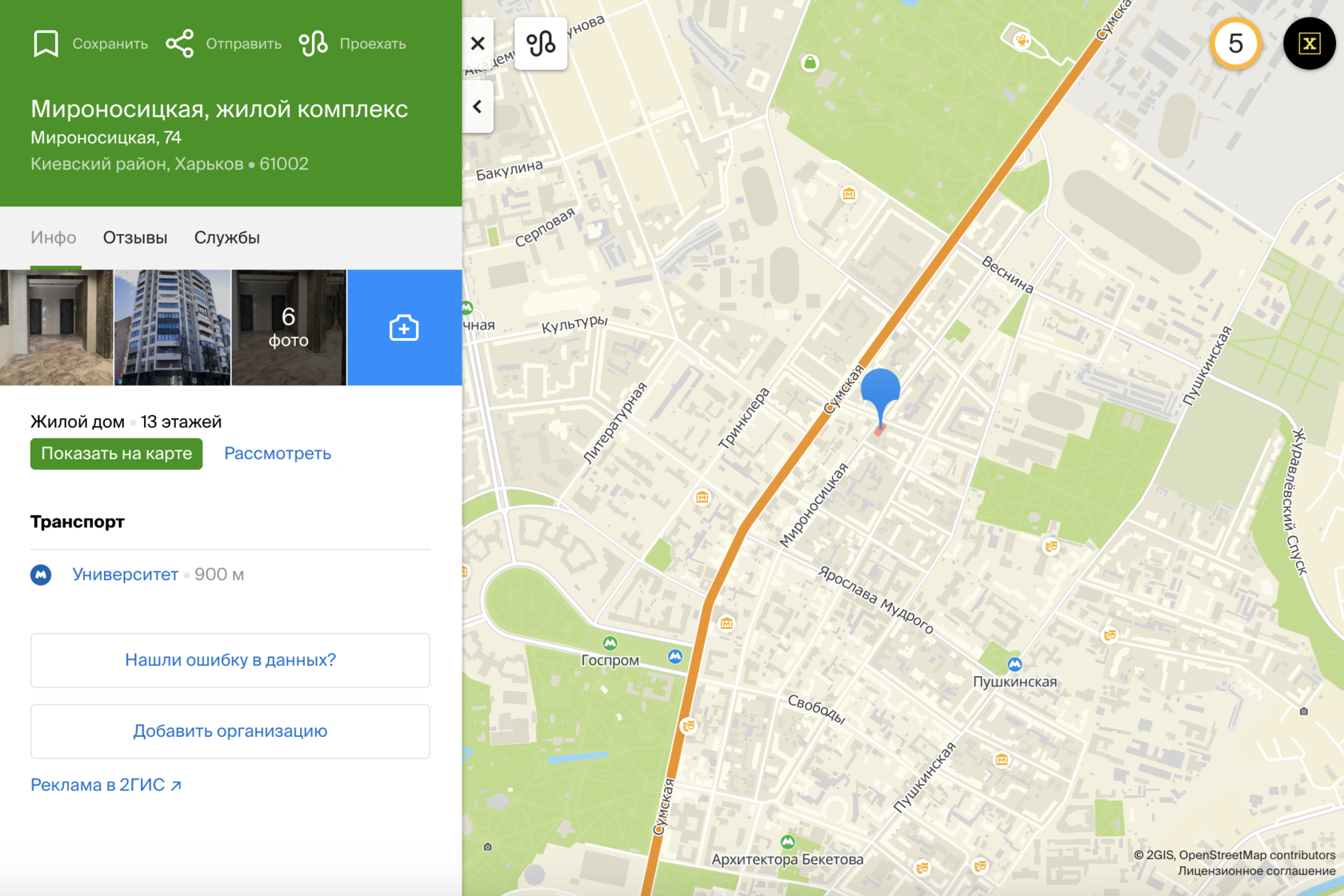Image resolution: width=1344 pixels, height=896 pixels.
Task: Click the yellow circle with number 5
Action: pyautogui.click(x=1234, y=43)
